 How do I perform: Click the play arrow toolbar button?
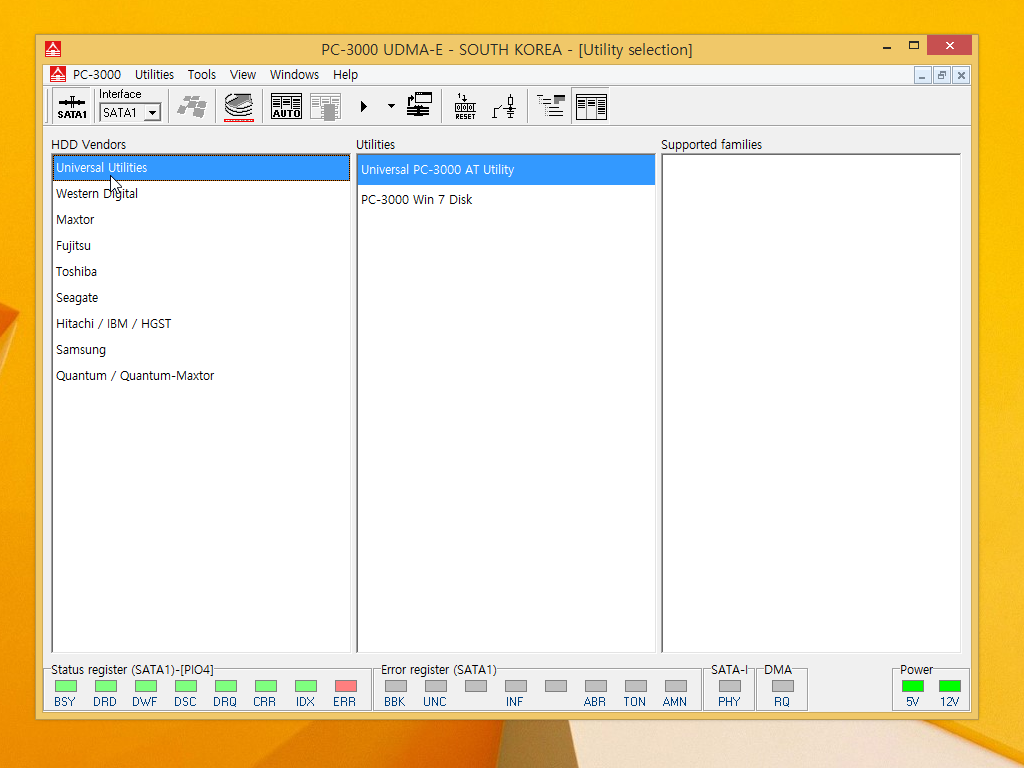364,106
